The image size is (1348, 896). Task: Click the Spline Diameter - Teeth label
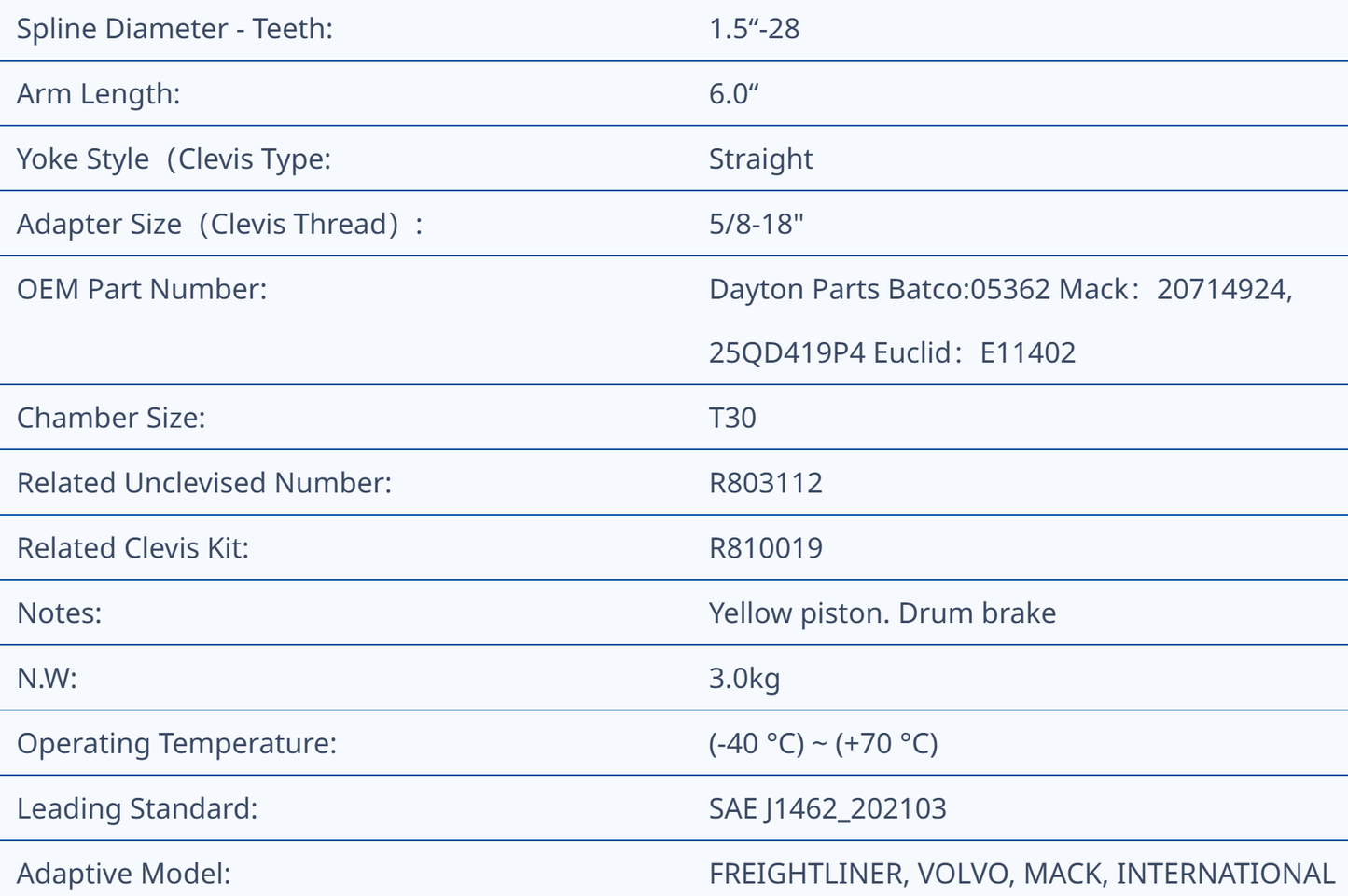coord(174,29)
